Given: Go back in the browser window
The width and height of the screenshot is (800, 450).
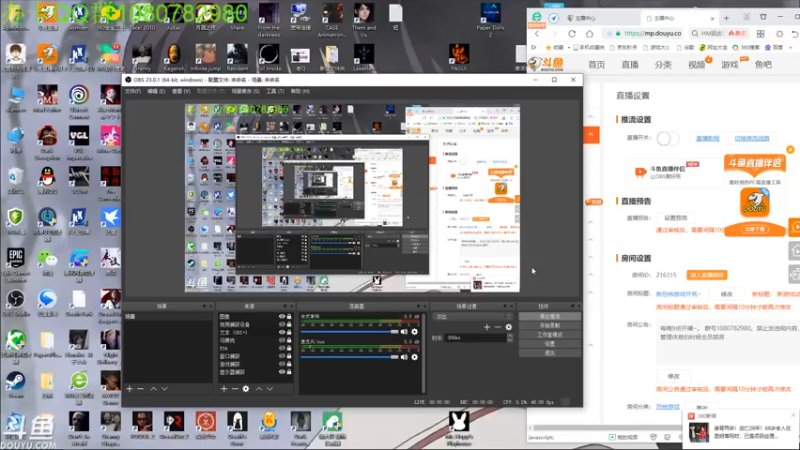Looking at the screenshot, I should pyautogui.click(x=537, y=34).
